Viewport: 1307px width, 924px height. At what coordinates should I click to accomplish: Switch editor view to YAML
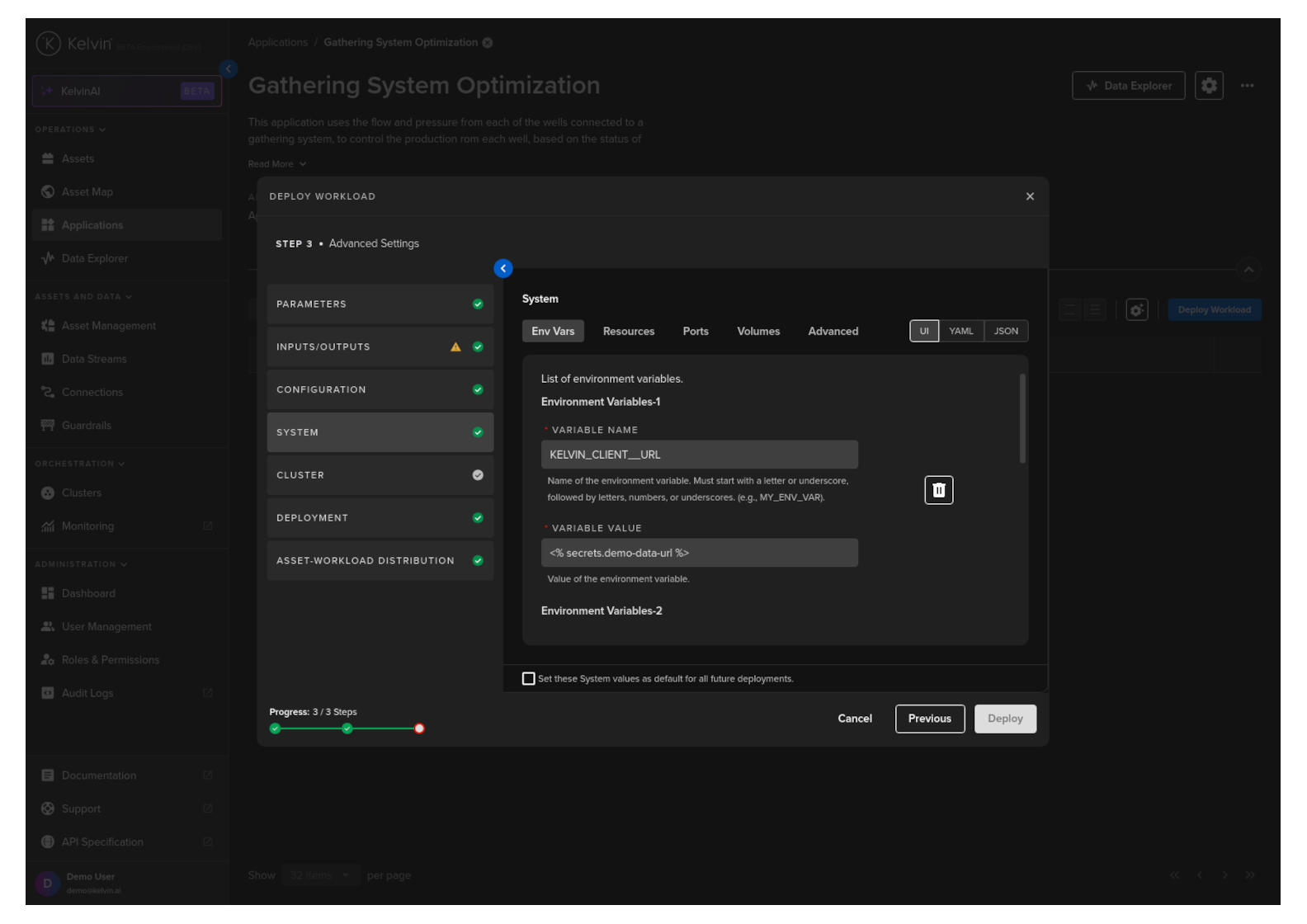click(960, 332)
